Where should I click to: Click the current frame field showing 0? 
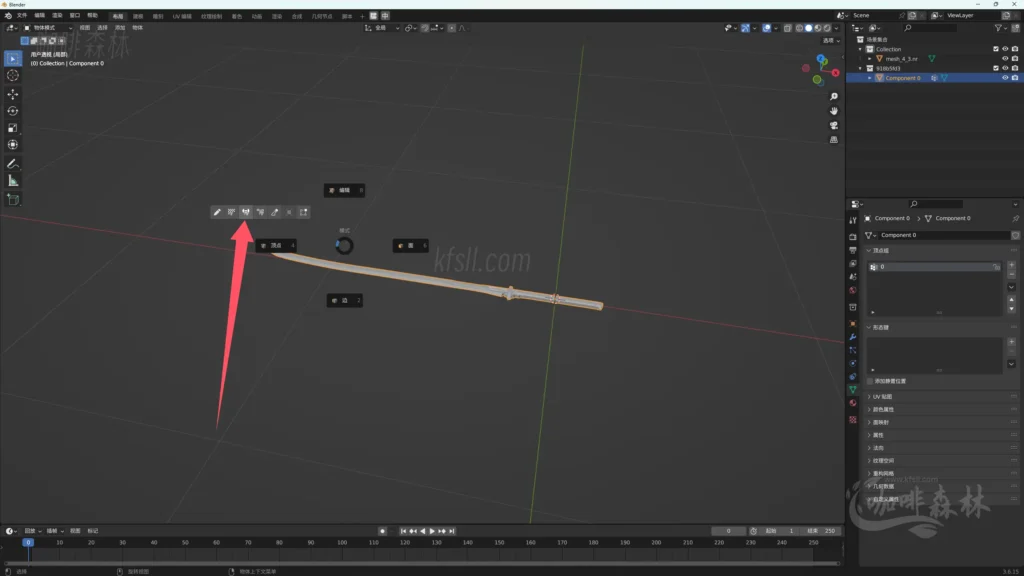point(728,531)
